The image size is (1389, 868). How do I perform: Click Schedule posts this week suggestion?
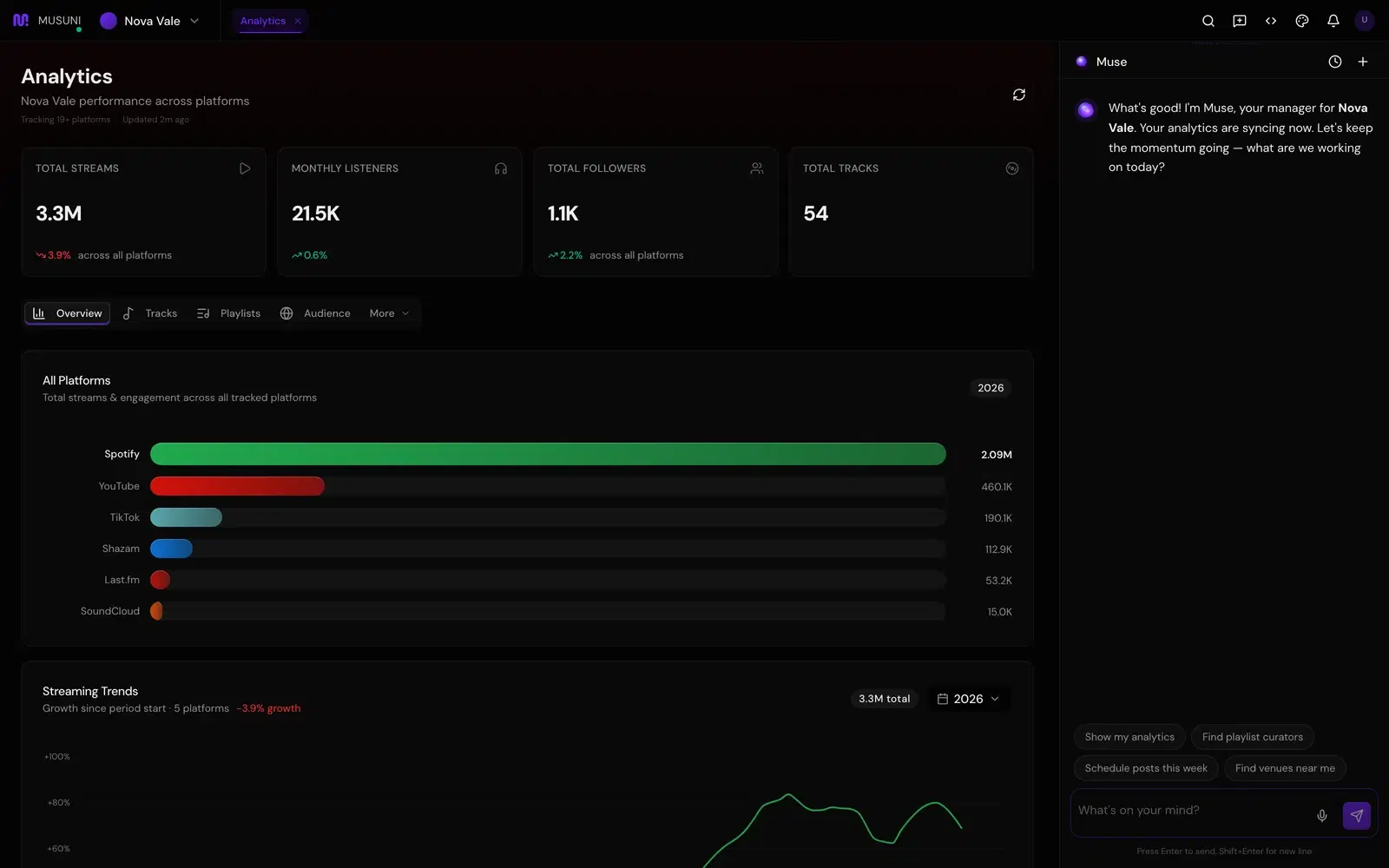click(1146, 768)
